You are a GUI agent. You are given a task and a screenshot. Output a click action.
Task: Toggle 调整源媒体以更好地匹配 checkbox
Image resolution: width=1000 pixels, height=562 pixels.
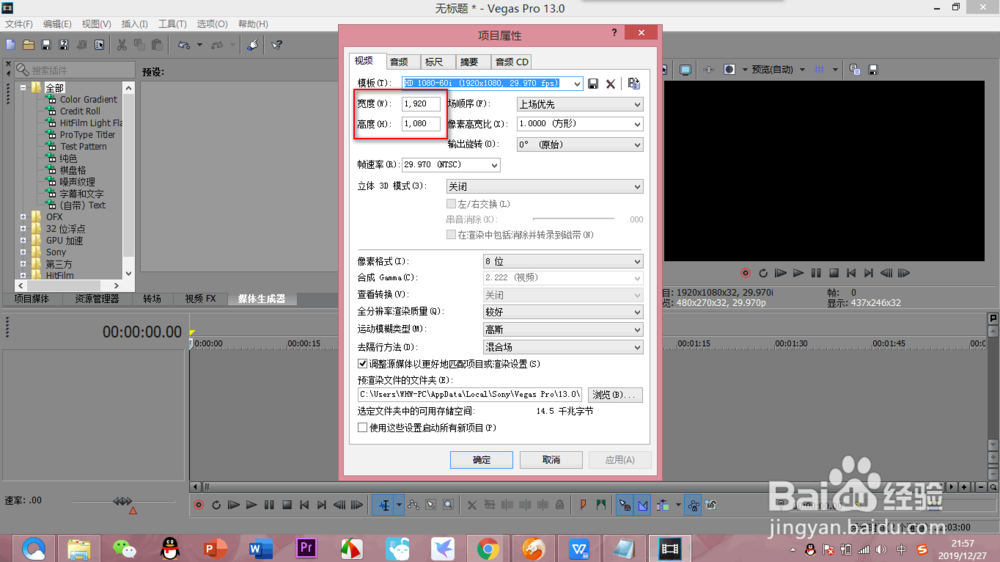[x=362, y=364]
